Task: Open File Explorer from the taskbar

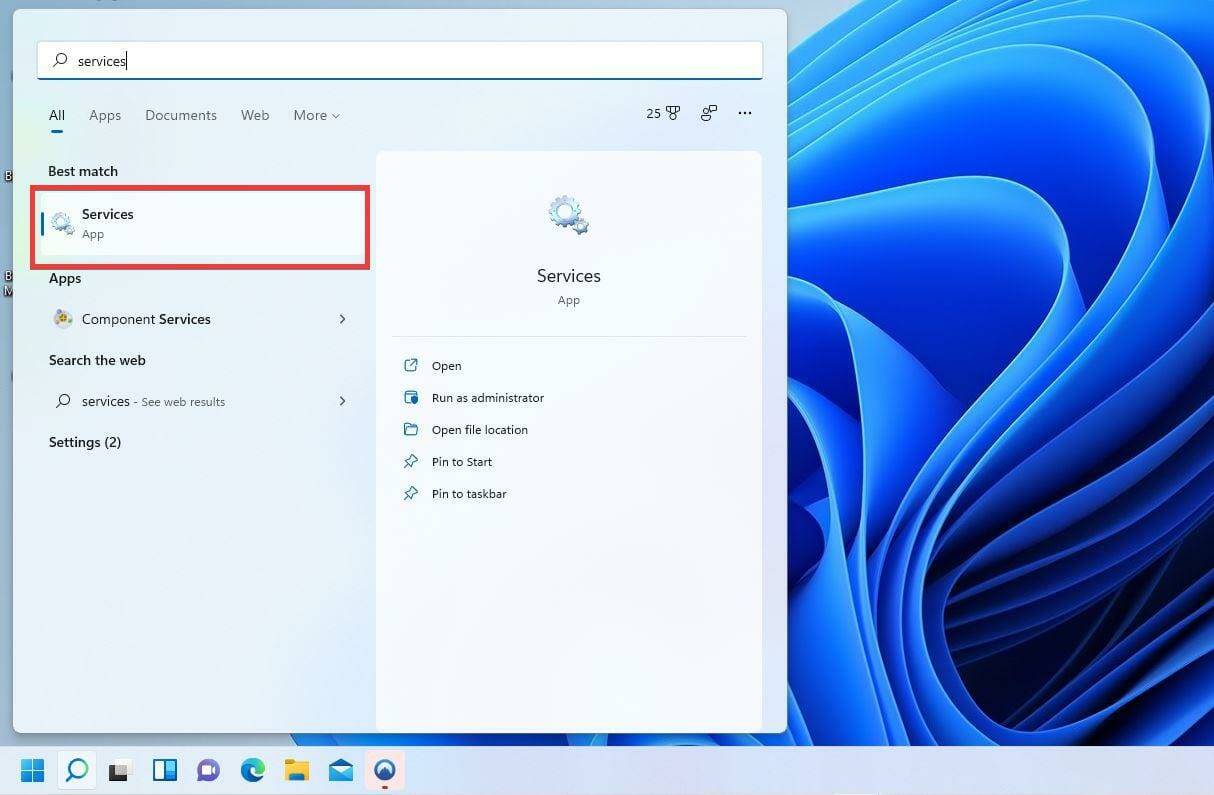Action: point(297,770)
